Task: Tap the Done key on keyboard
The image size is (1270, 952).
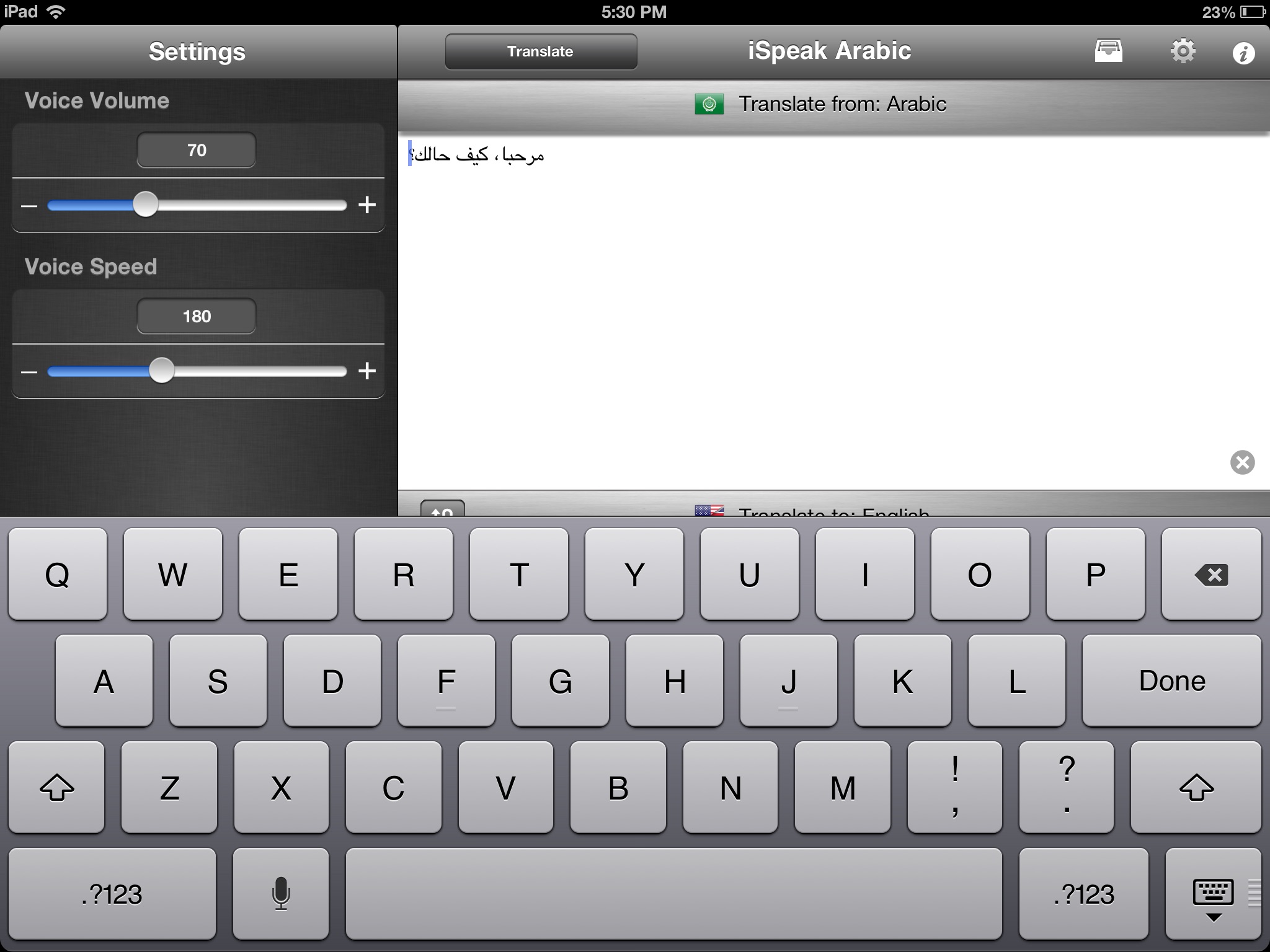Action: pos(1171,681)
